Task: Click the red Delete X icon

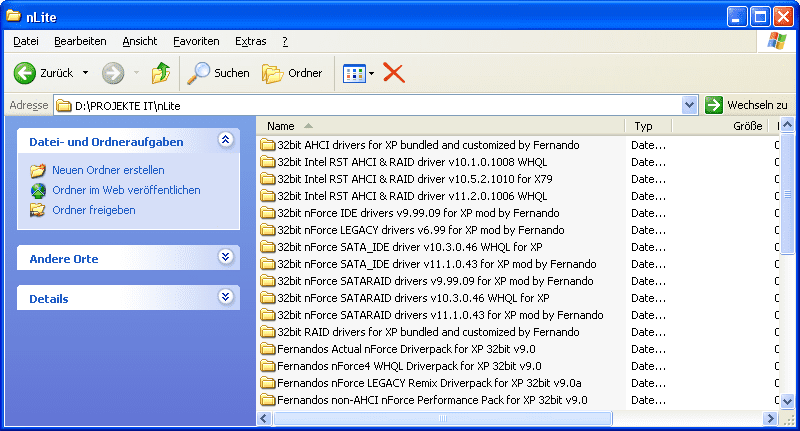Action: 394,73
